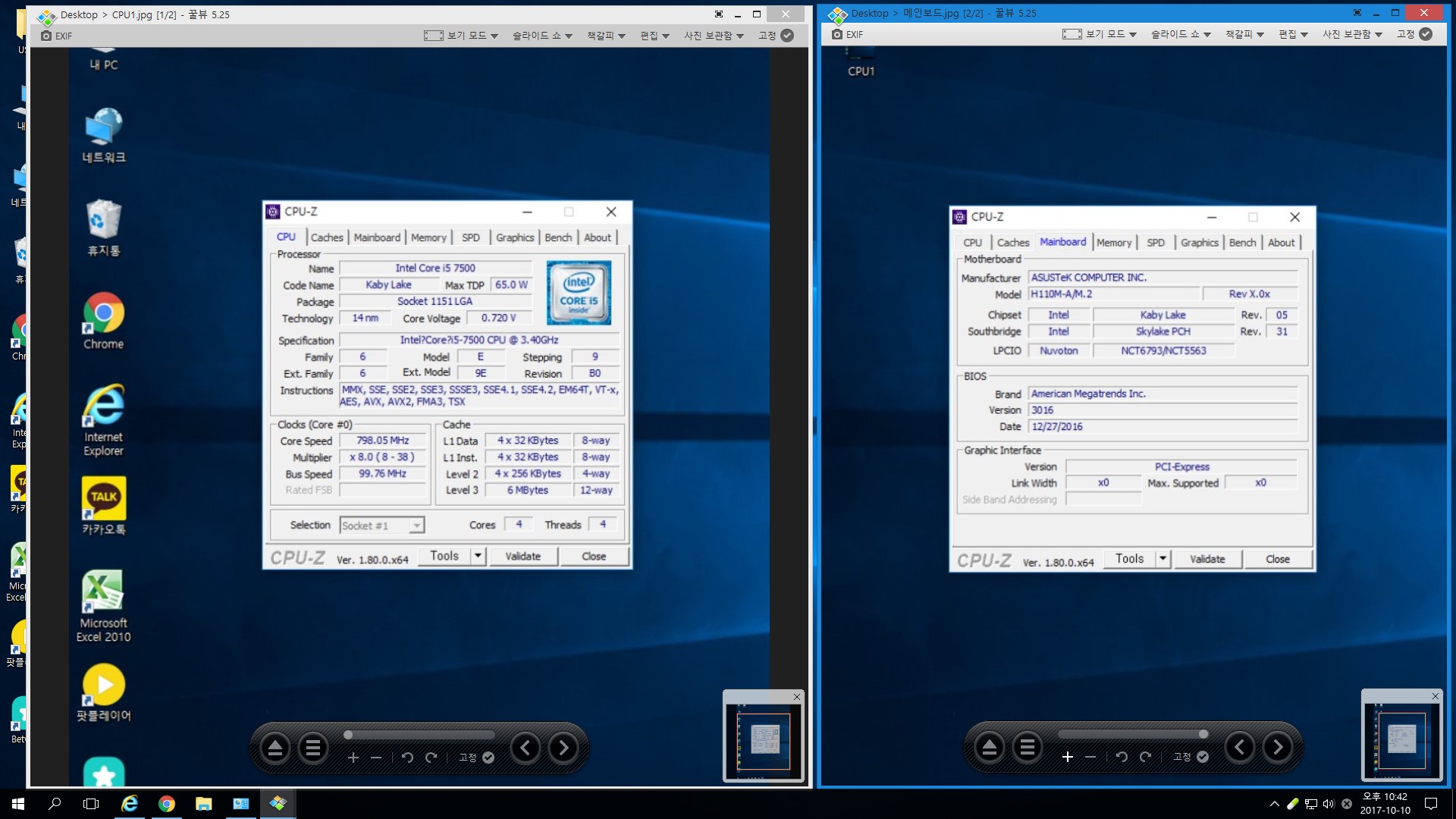
Task: Open the Action Center notification icon
Action: [1431, 804]
